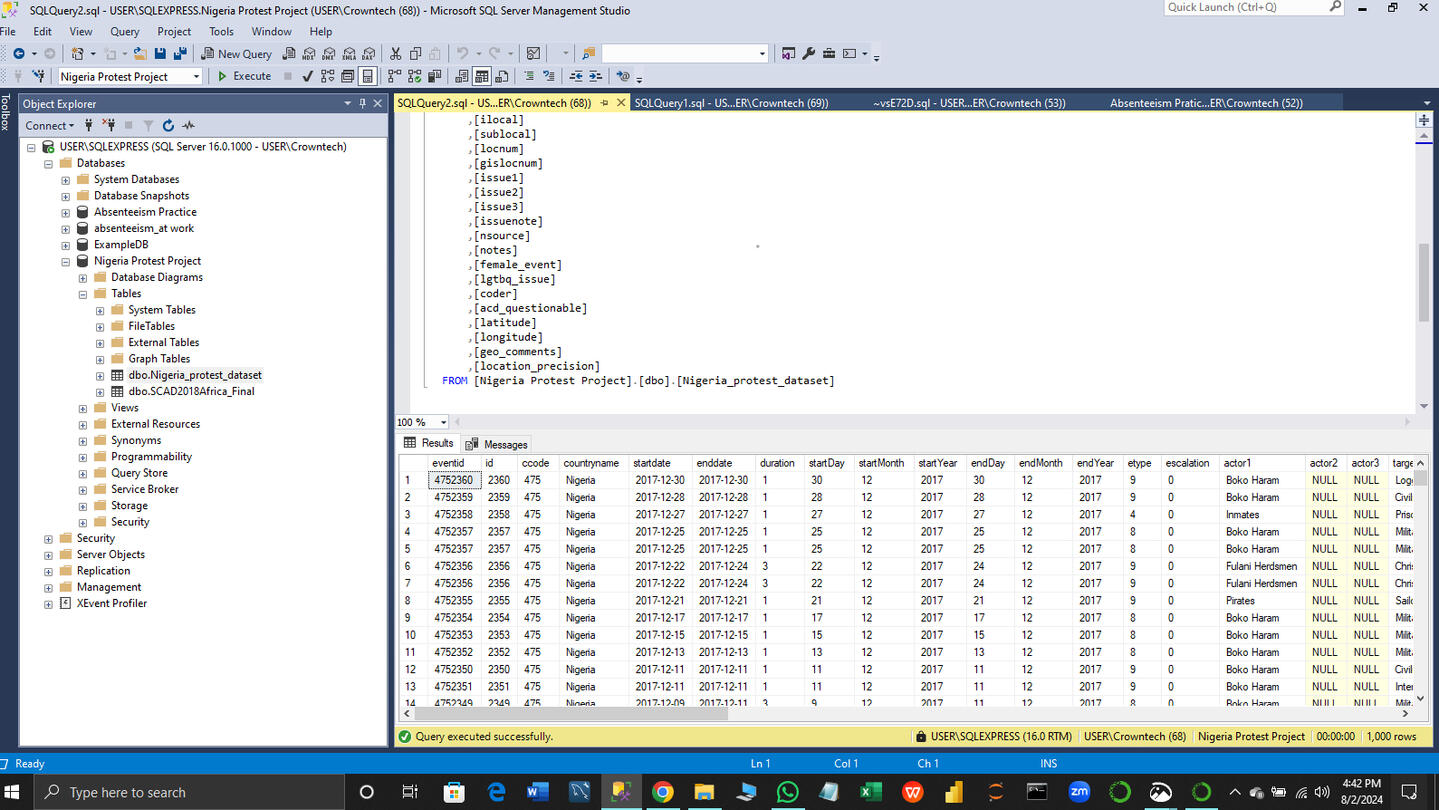The image size is (1439, 810).
Task: Open the Nigeria Protest Project database dropdown
Action: point(196,77)
